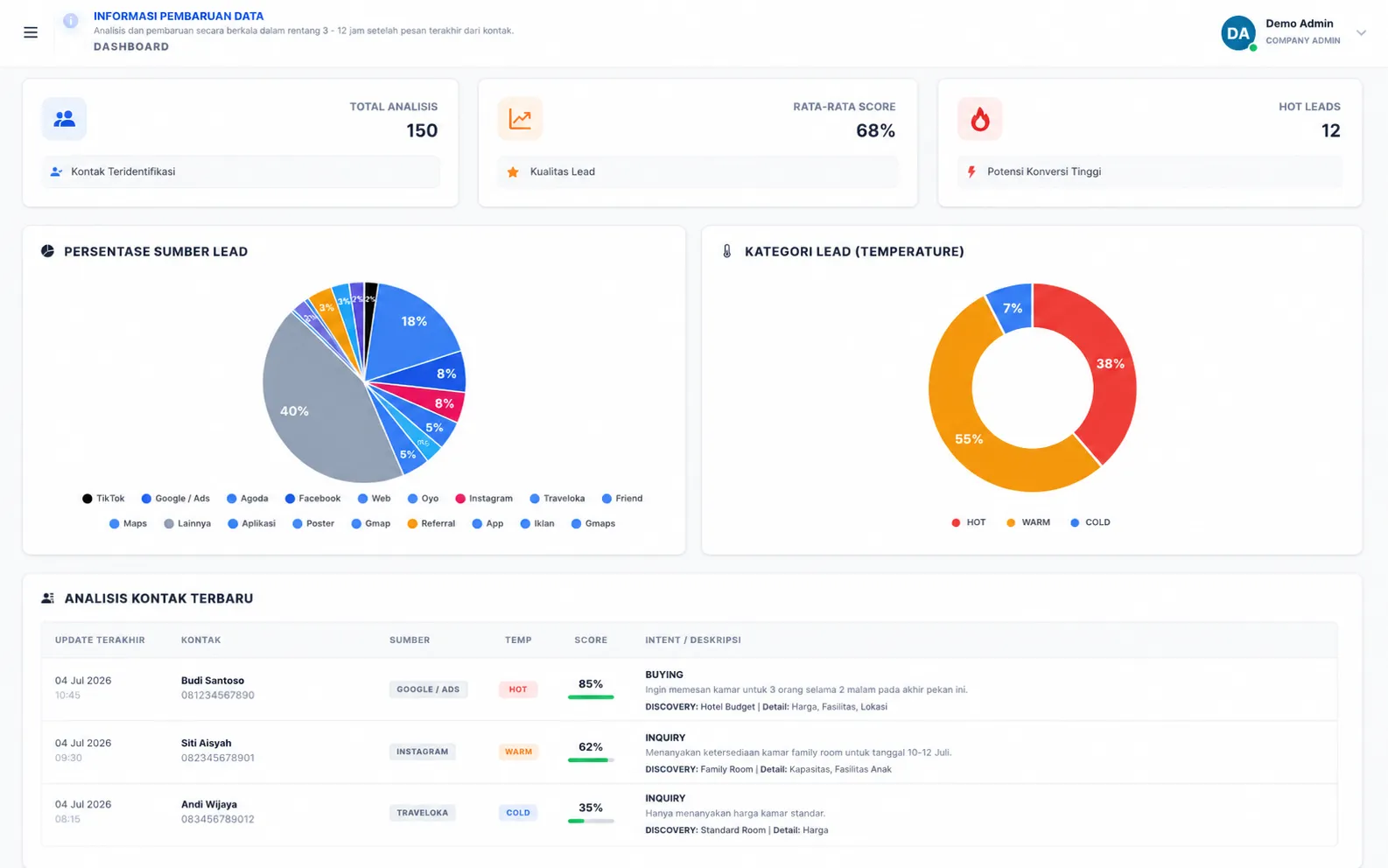
Task: Click the lightning icon beside Potensi Konversi Tinggi
Action: pos(971,172)
